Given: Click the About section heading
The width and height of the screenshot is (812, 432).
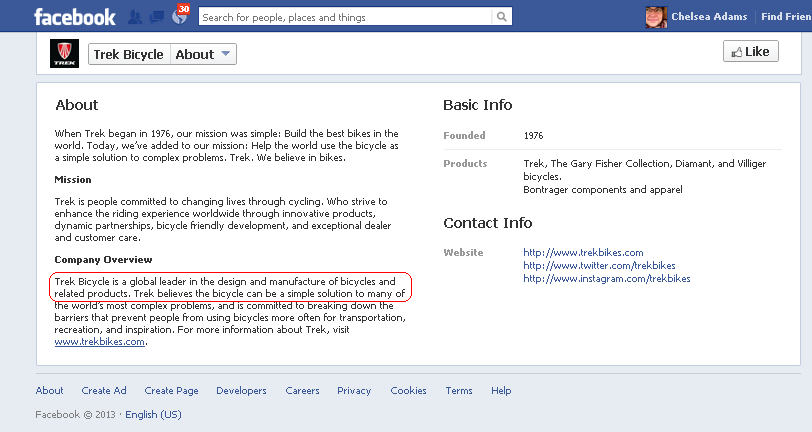Looking at the screenshot, I should [77, 105].
